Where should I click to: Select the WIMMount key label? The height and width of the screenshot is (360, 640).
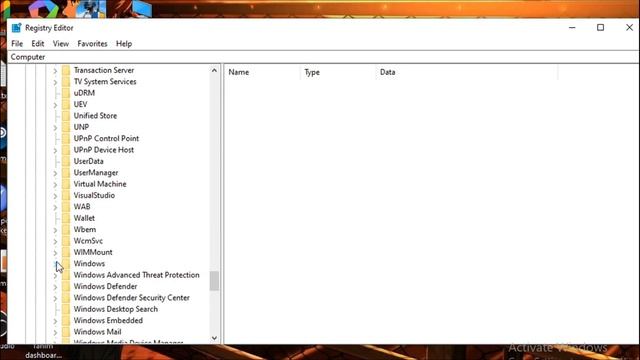click(93, 252)
